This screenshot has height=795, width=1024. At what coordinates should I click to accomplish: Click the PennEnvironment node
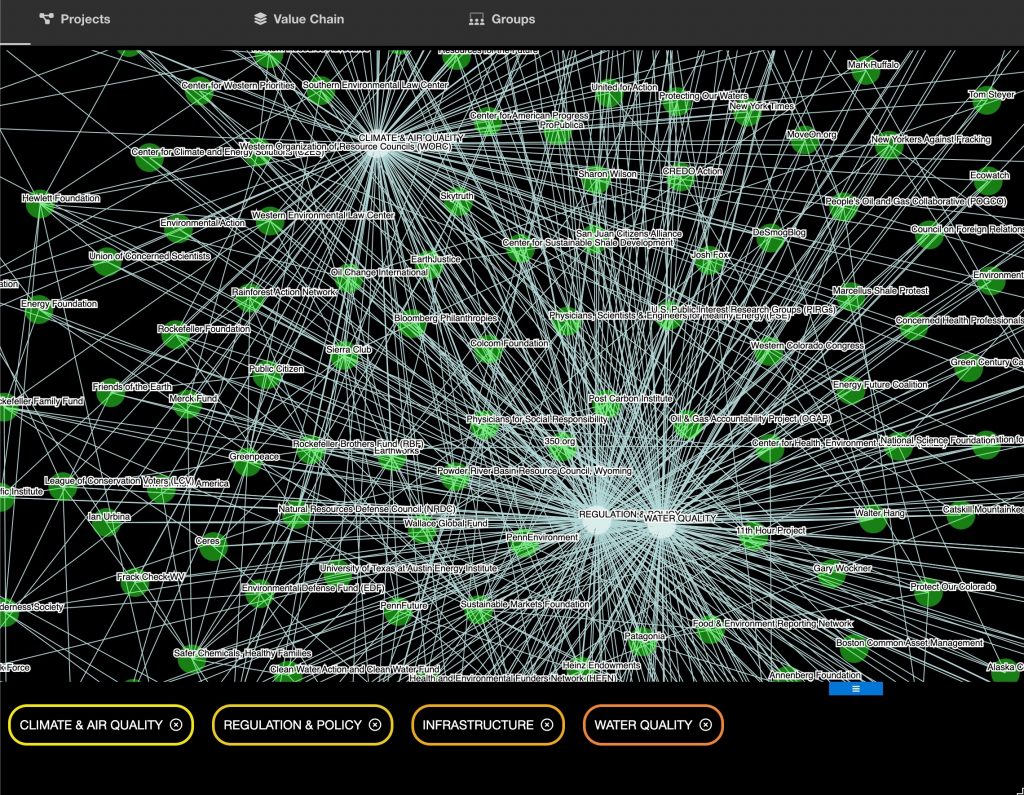[x=524, y=544]
